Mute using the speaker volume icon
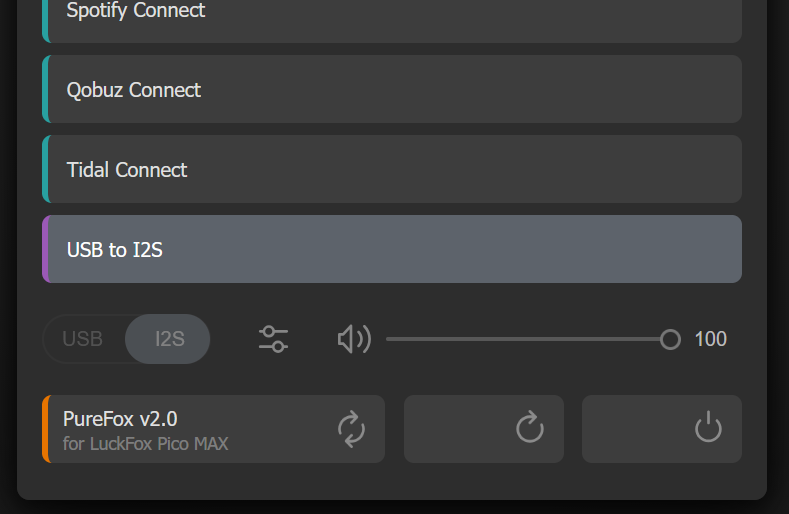The height and width of the screenshot is (514, 789). coord(354,339)
